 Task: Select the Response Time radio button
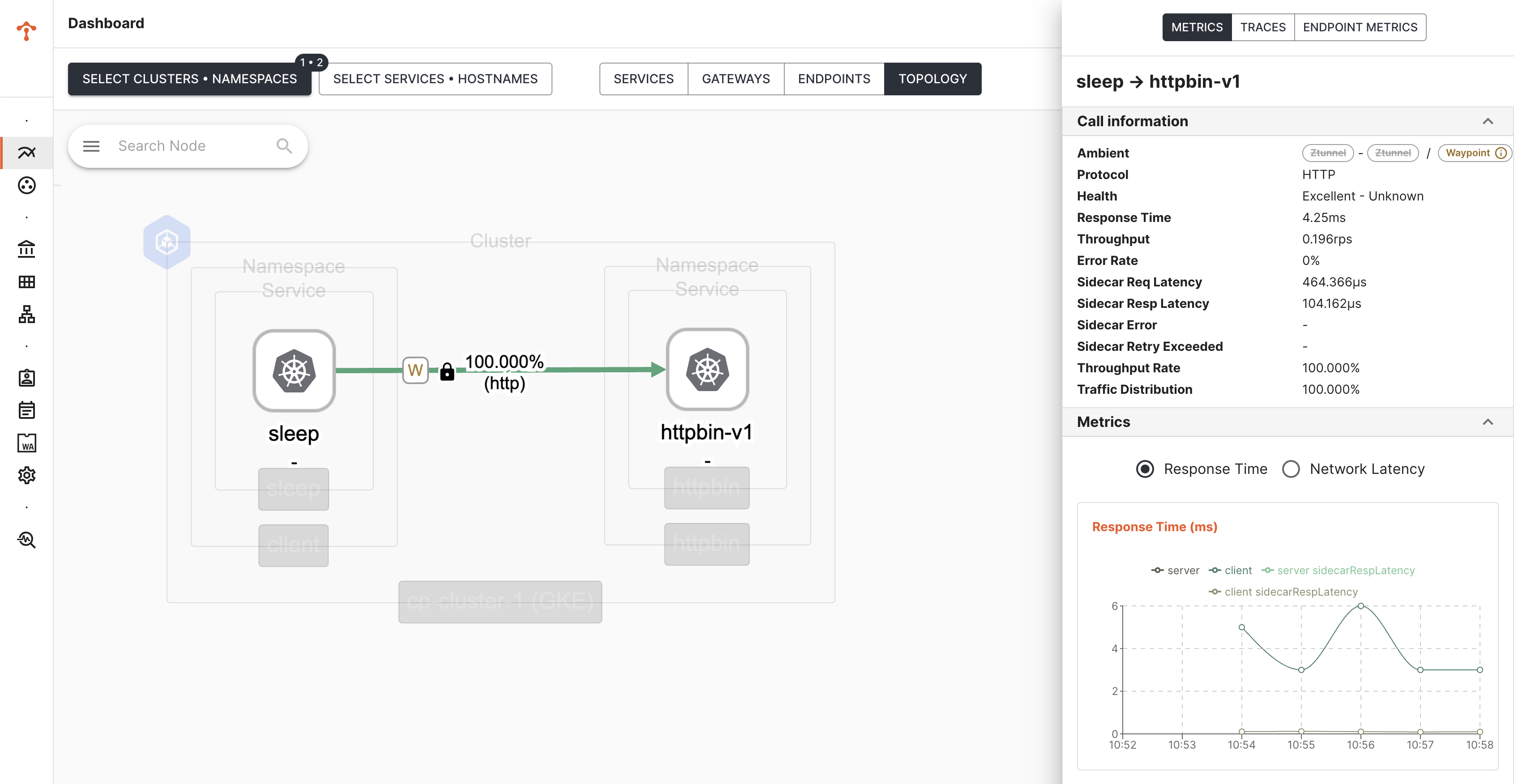pos(1144,469)
